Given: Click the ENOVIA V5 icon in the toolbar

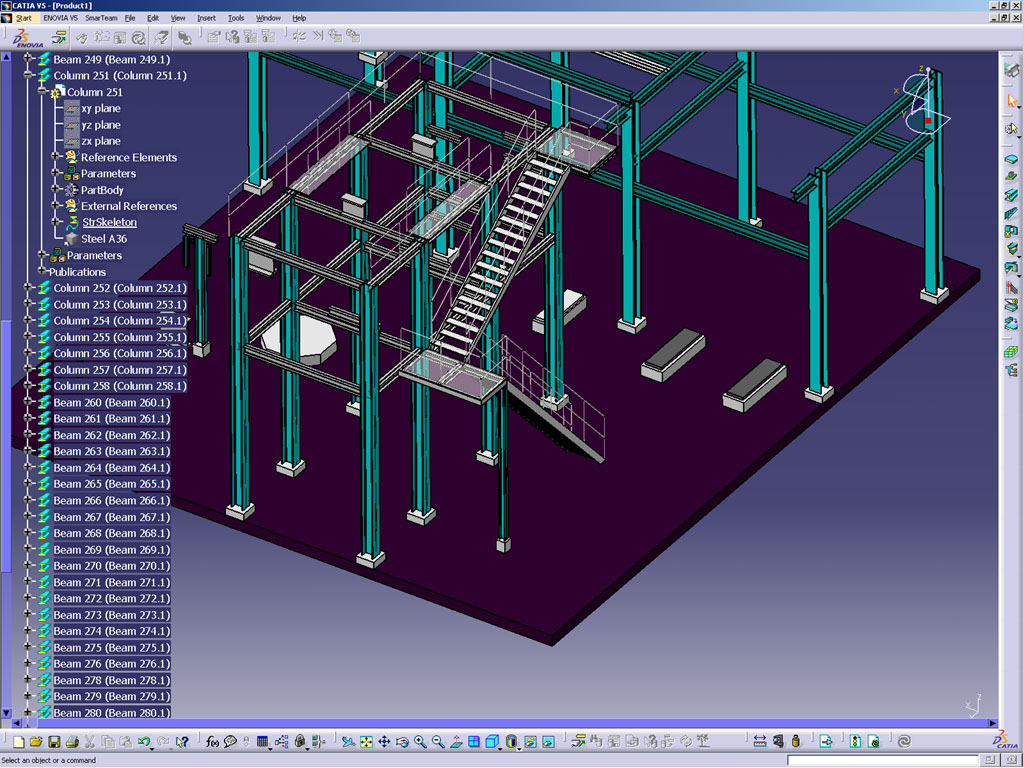Looking at the screenshot, I should pos(25,40).
